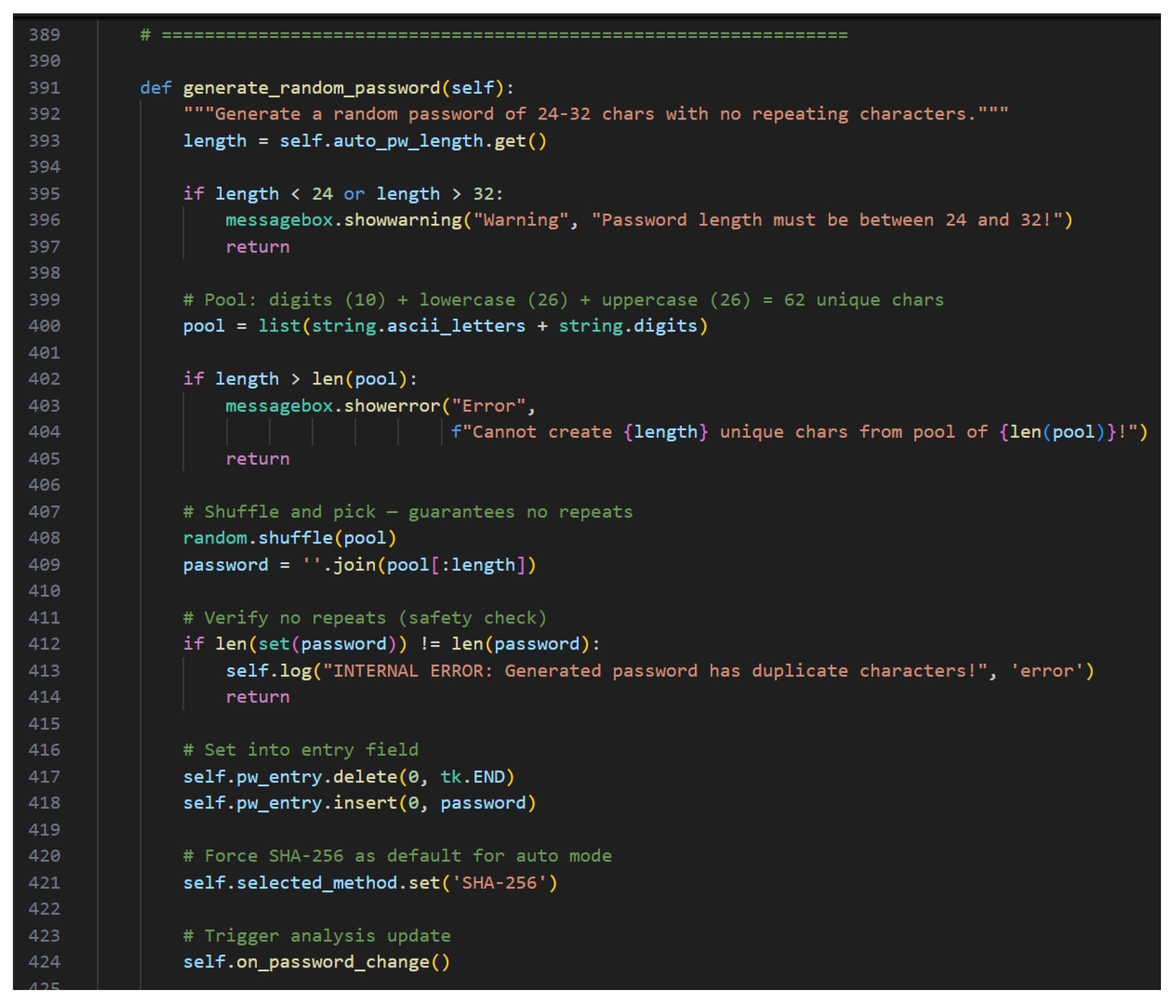Click random.shuffle(pool) on line 408

290,538
